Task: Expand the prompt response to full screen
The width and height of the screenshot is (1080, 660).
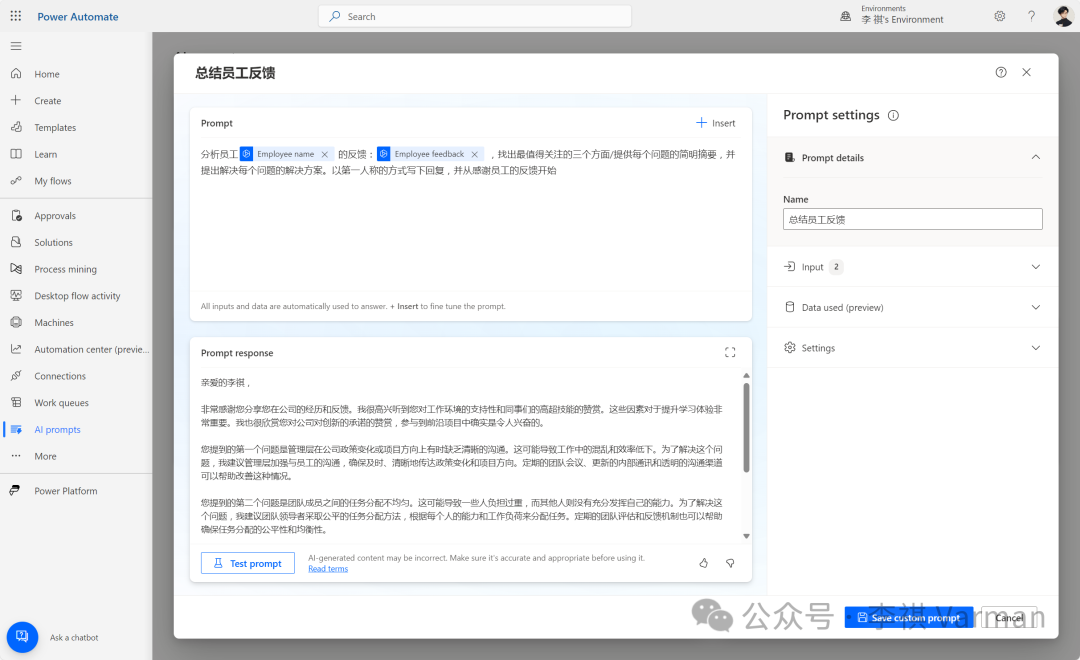Action: pos(730,353)
